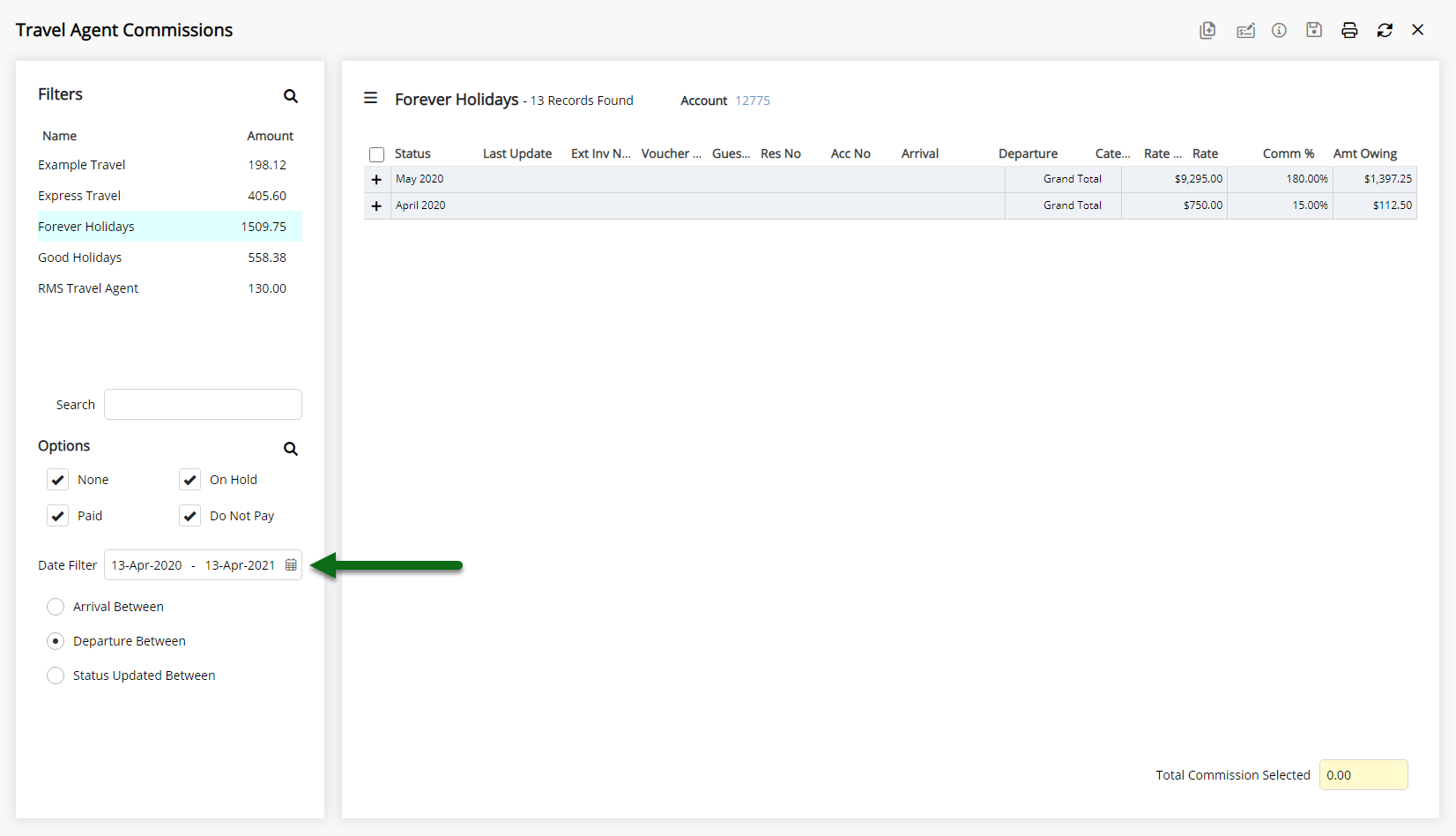Click the save disk icon
This screenshot has width=1456, height=836.
pos(1314,30)
